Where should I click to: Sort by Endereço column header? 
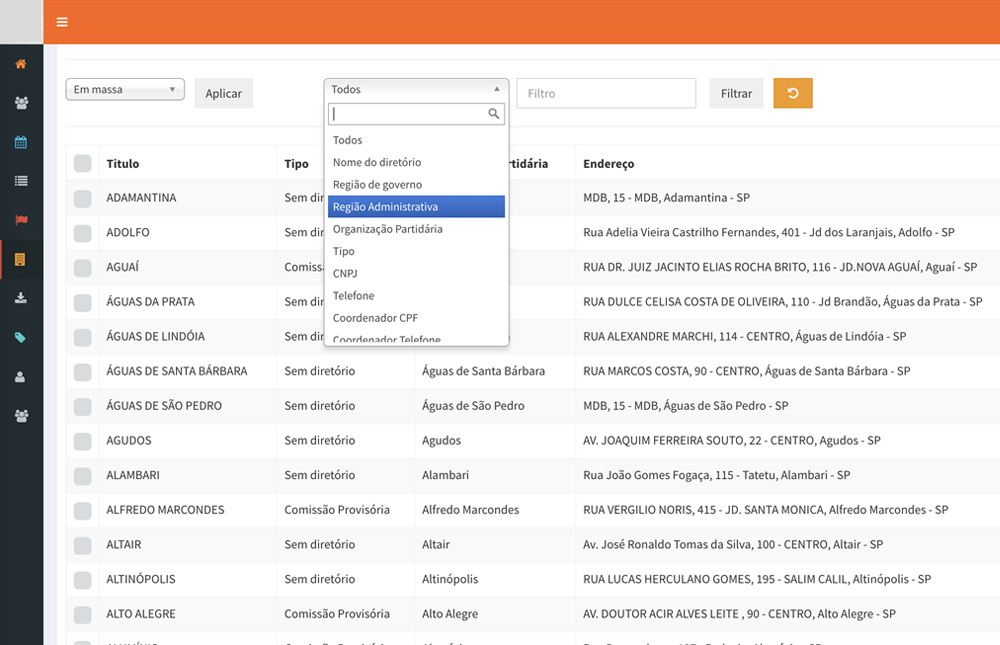[608, 163]
